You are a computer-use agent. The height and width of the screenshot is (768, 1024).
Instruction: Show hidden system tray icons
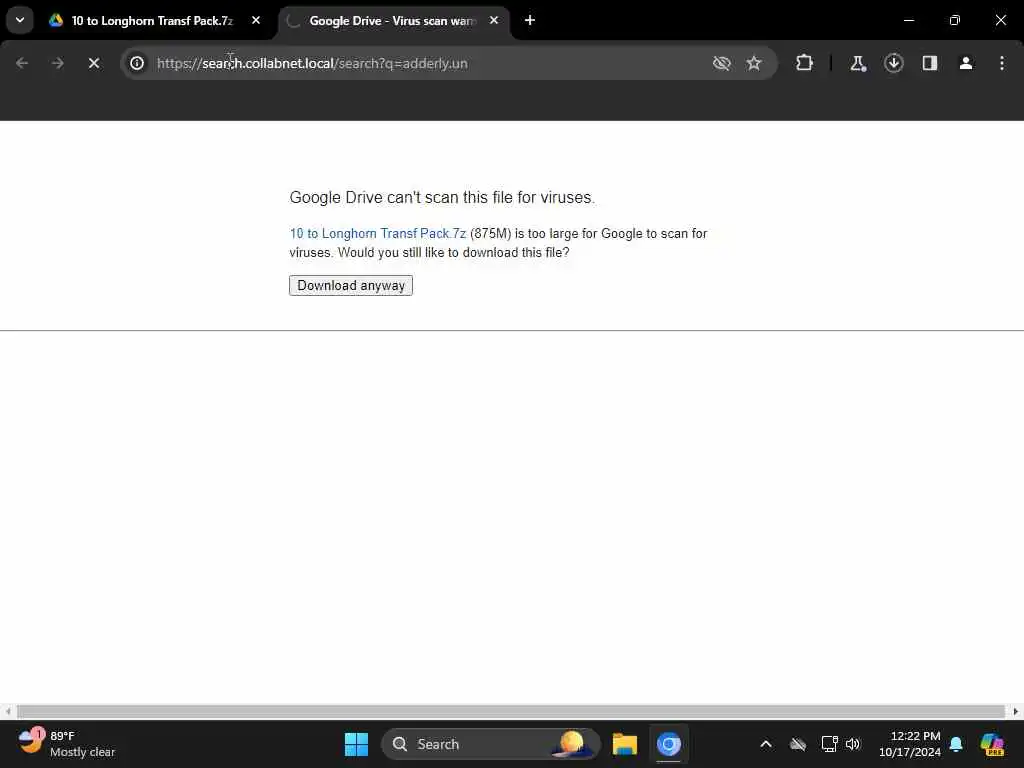(766, 744)
